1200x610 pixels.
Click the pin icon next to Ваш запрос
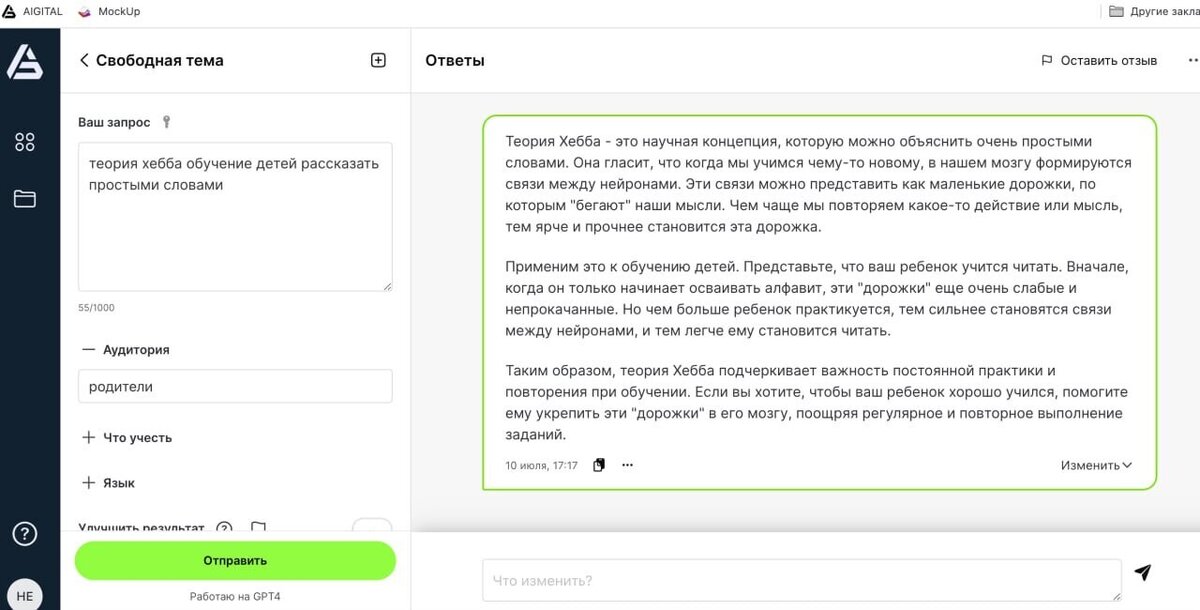(x=165, y=122)
